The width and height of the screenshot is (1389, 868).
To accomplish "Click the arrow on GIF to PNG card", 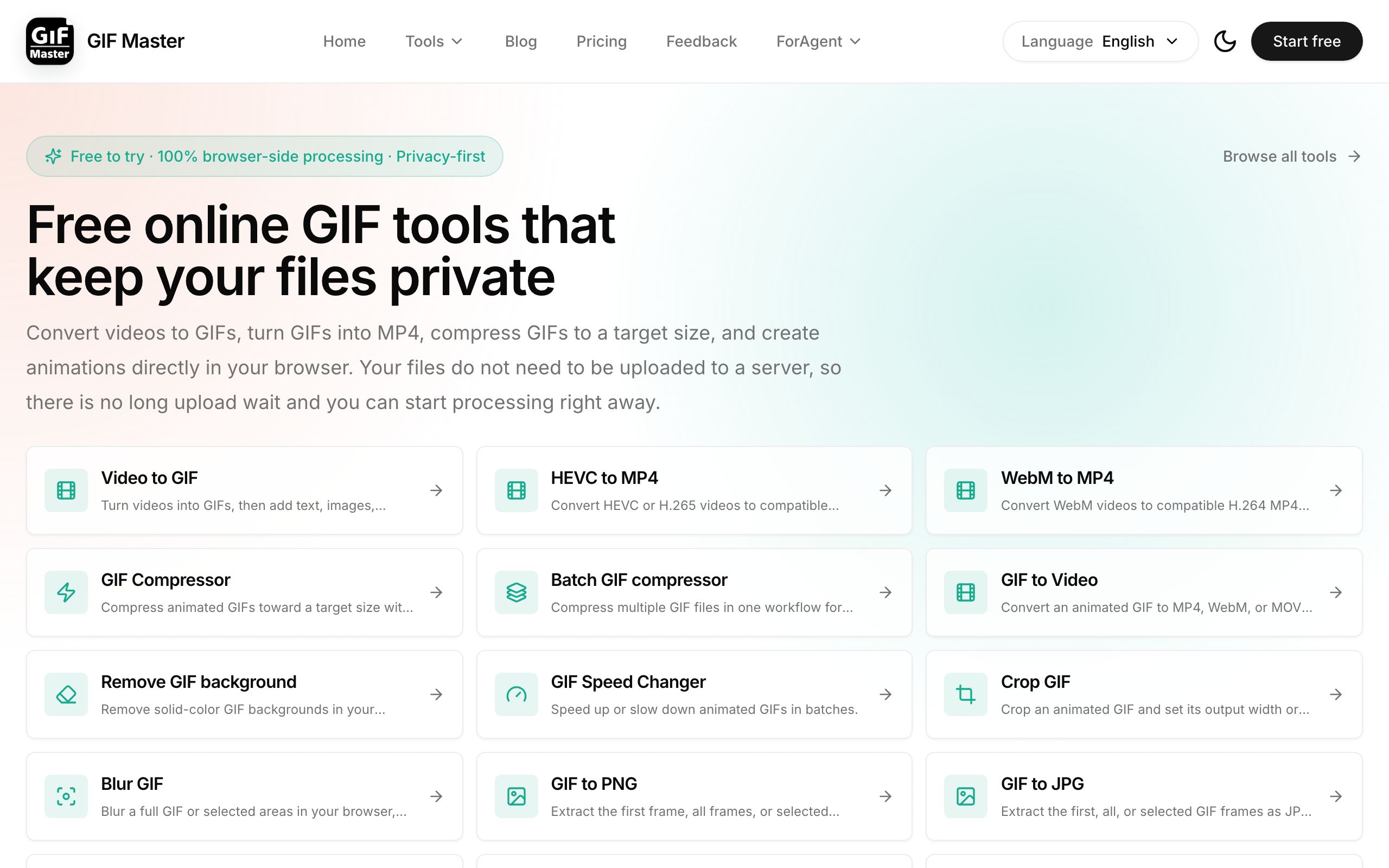I will tap(885, 796).
